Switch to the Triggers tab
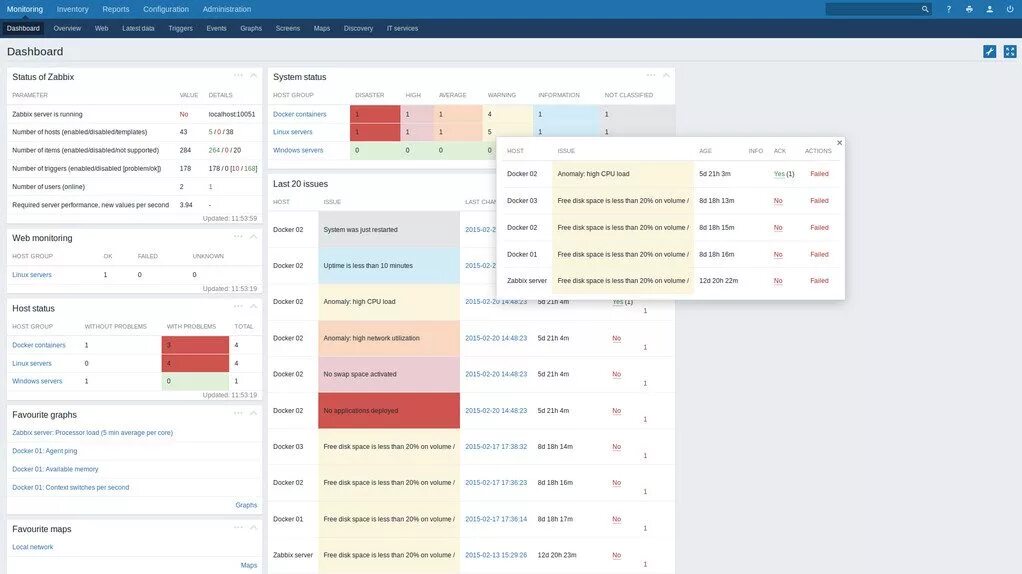This screenshot has height=574, width=1022. click(x=181, y=29)
